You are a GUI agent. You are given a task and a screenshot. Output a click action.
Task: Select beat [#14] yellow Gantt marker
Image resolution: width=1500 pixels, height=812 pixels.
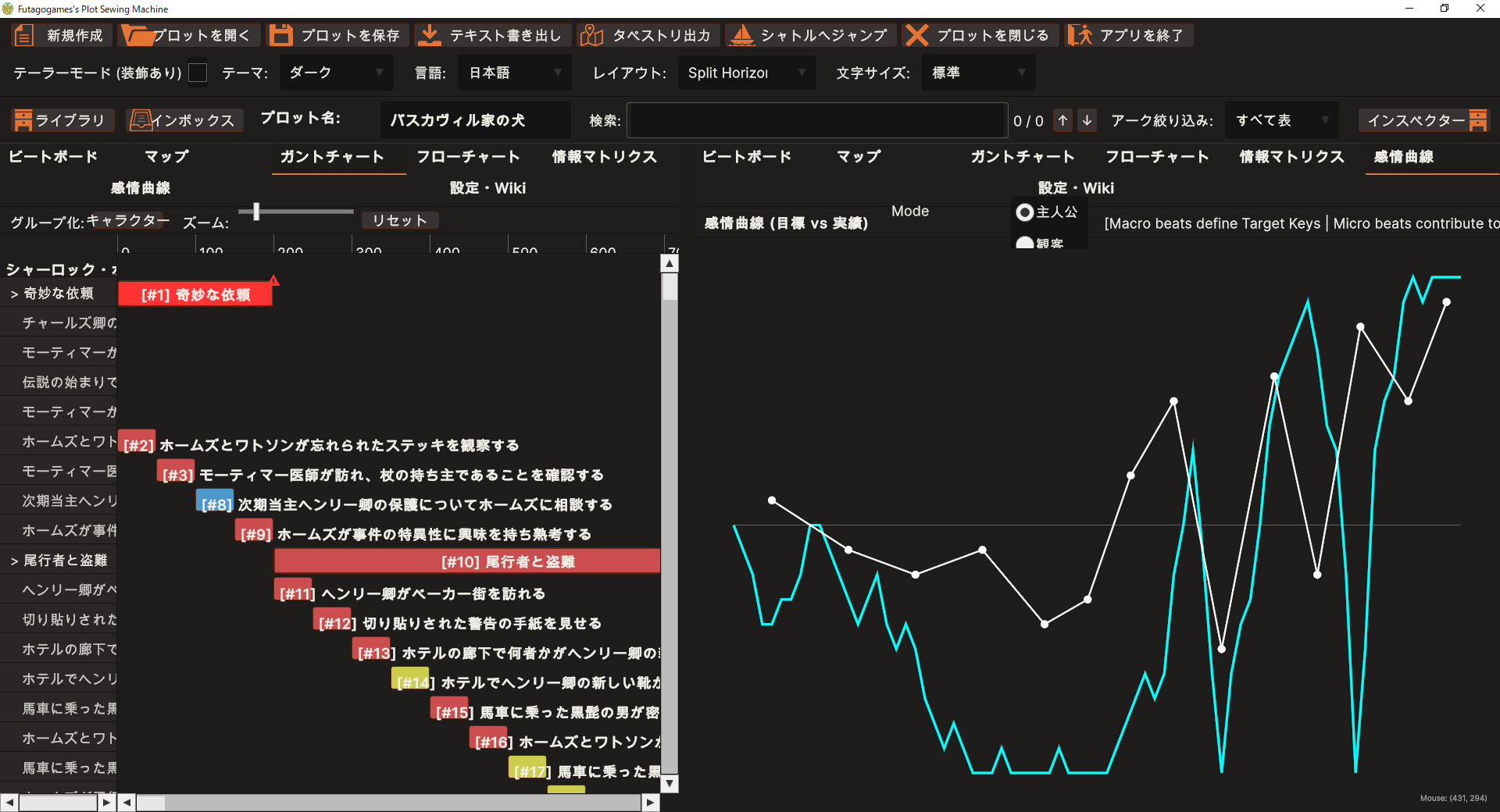(x=410, y=679)
